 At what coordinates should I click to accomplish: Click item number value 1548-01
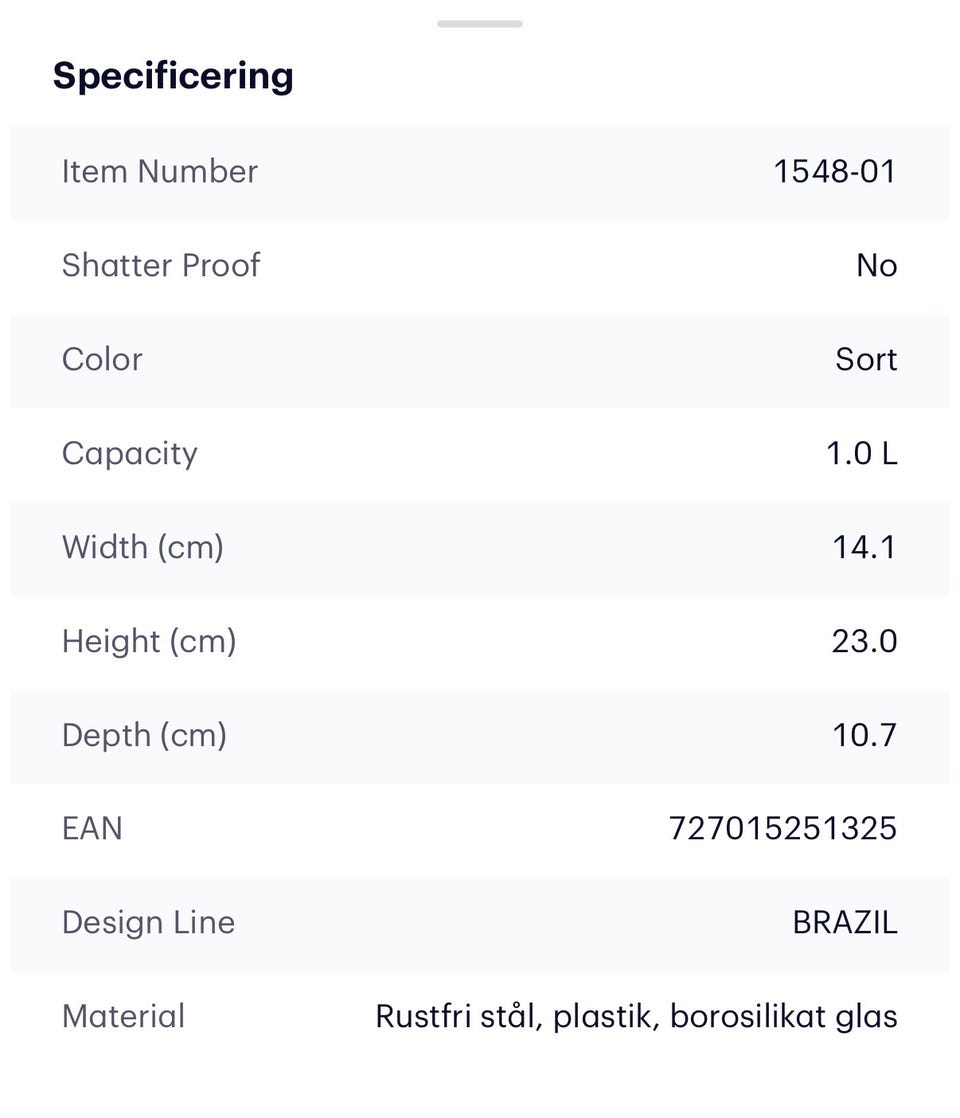click(x=835, y=172)
